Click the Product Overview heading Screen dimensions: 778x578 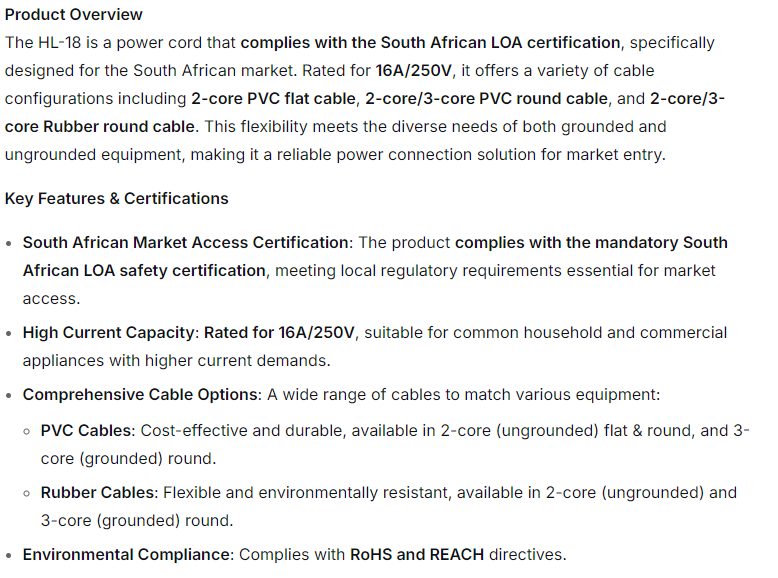coord(74,14)
